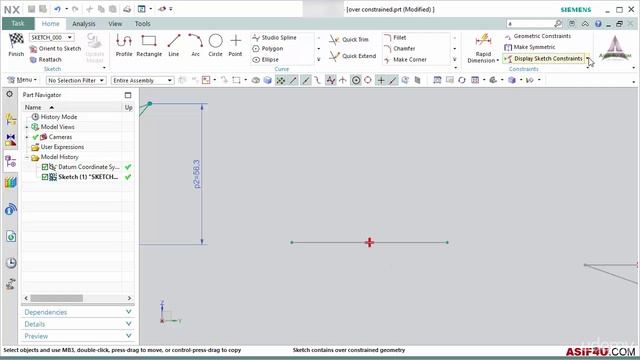This screenshot has width=640, height=360.
Task: Collapse the Model History node
Action: click(27, 157)
